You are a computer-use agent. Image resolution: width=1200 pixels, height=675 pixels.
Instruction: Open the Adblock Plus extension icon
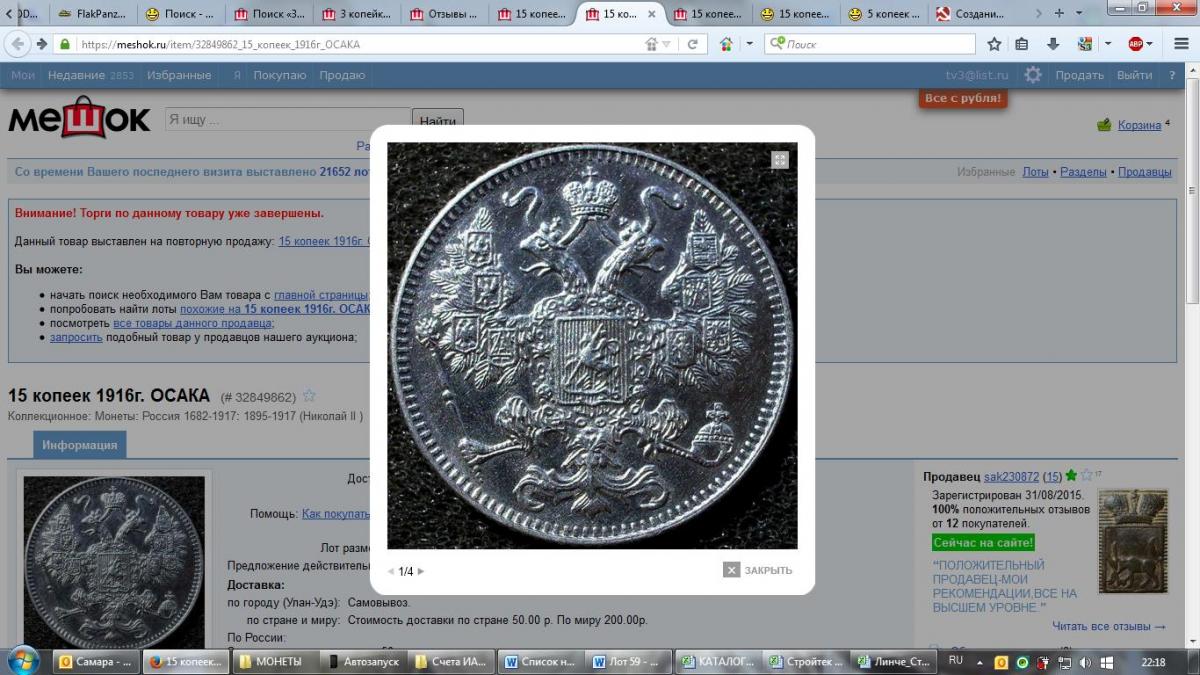1135,44
